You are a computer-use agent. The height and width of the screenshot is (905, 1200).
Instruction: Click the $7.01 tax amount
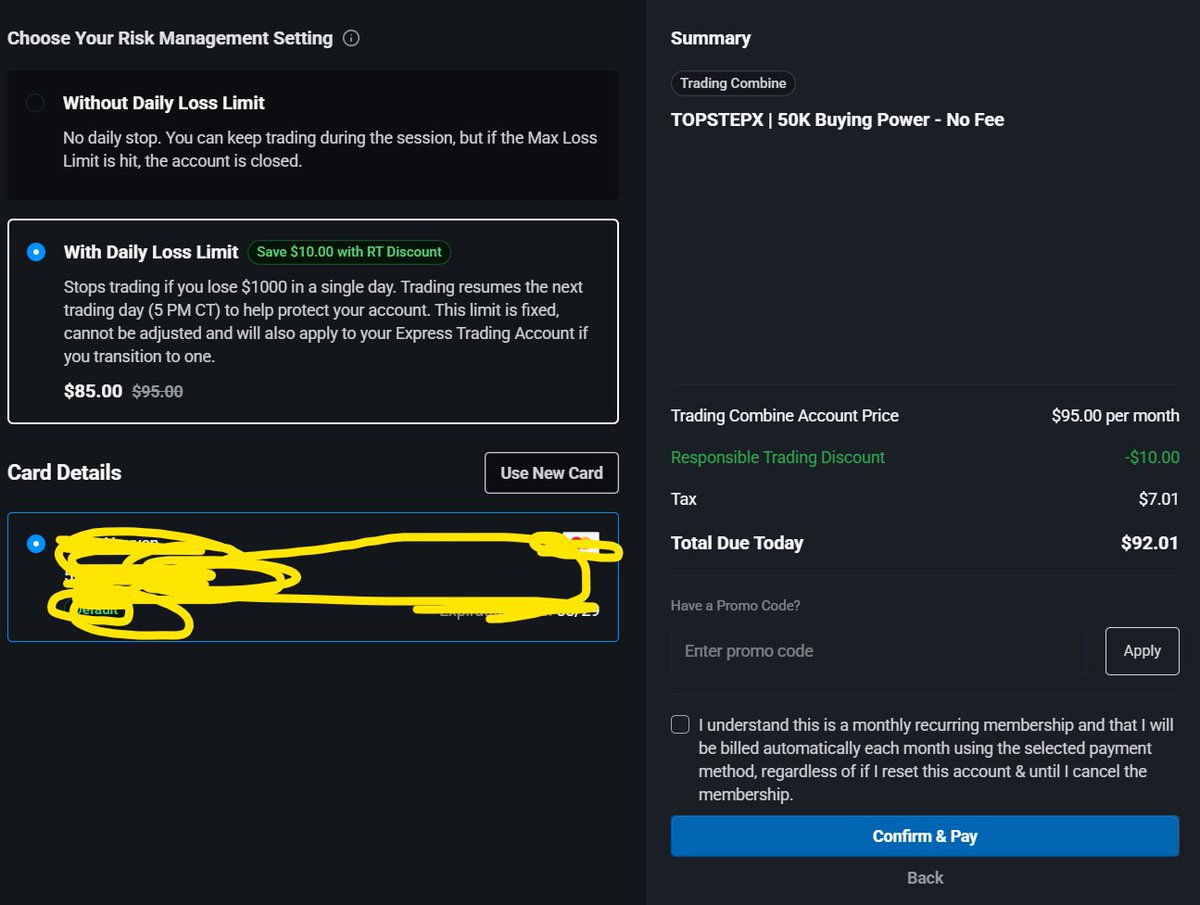pyautogui.click(x=1158, y=499)
